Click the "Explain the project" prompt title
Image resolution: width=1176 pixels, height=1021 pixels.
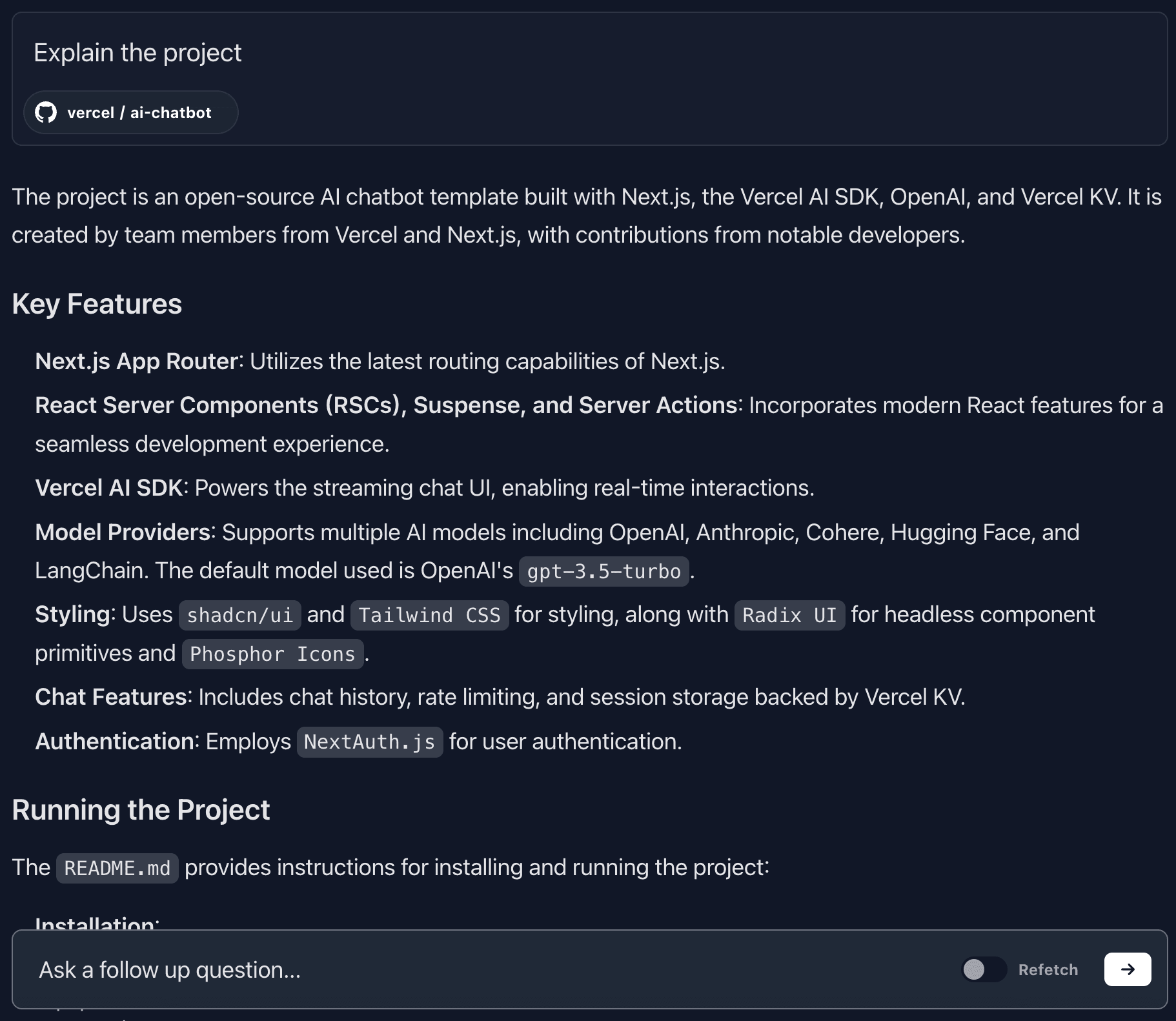click(x=137, y=53)
